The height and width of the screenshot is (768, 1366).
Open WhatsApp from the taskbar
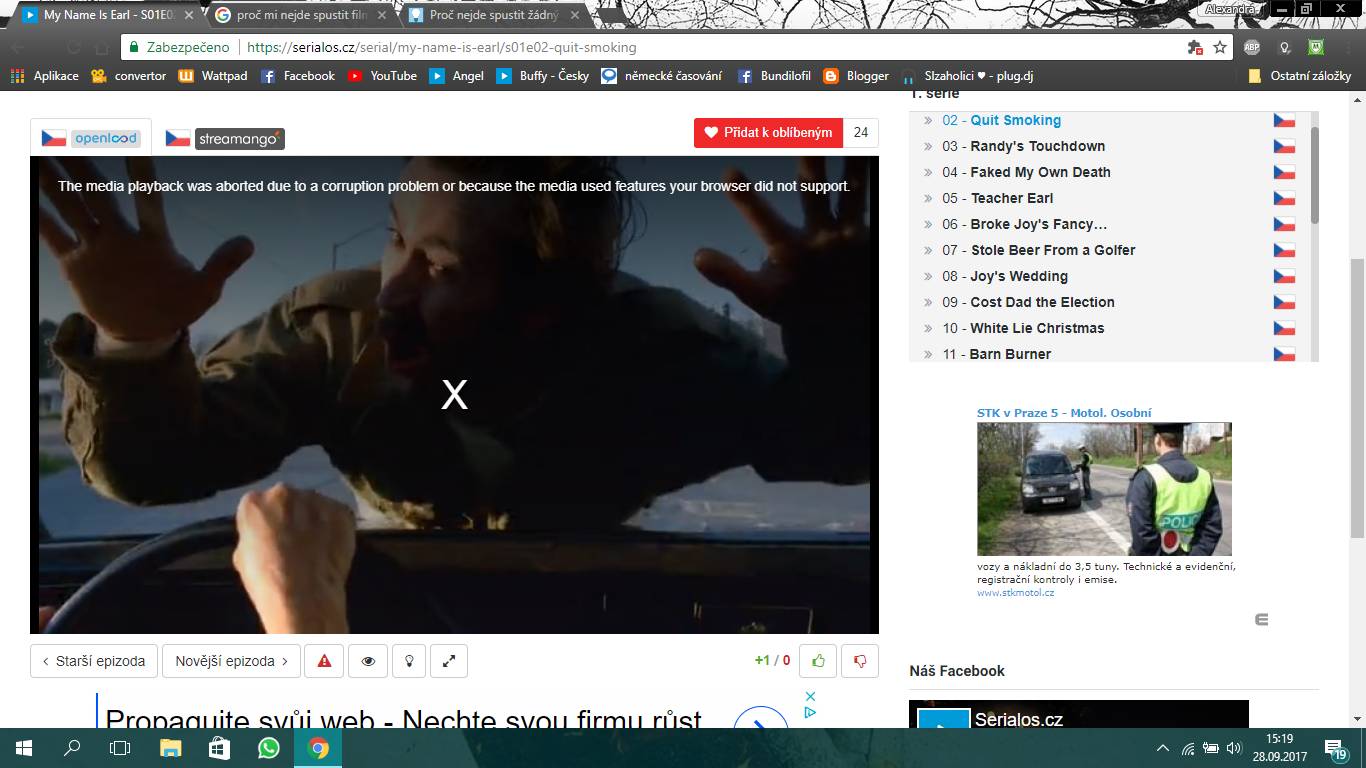point(269,748)
